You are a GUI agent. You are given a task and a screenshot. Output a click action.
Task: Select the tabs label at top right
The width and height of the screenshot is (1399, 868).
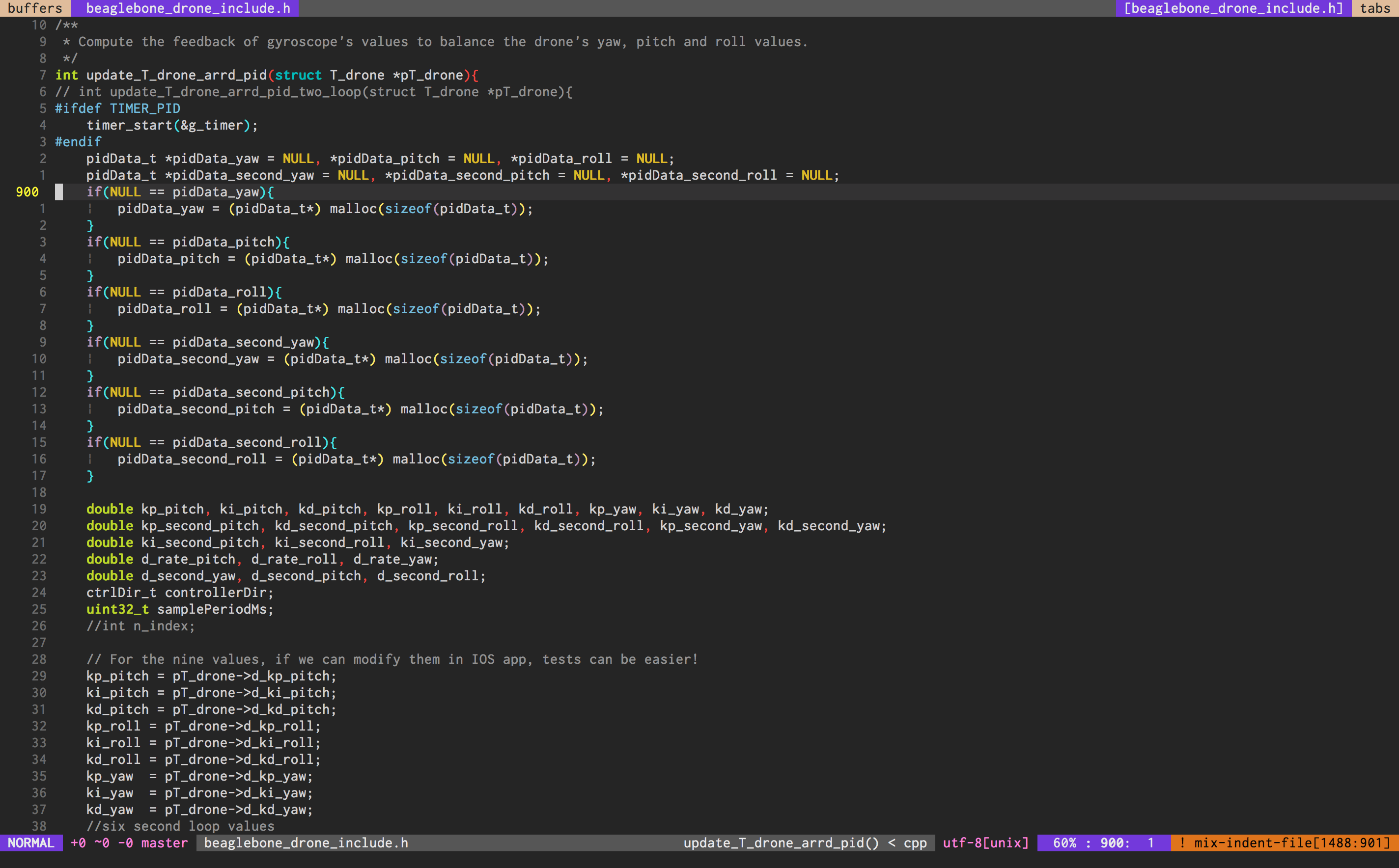tap(1375, 8)
